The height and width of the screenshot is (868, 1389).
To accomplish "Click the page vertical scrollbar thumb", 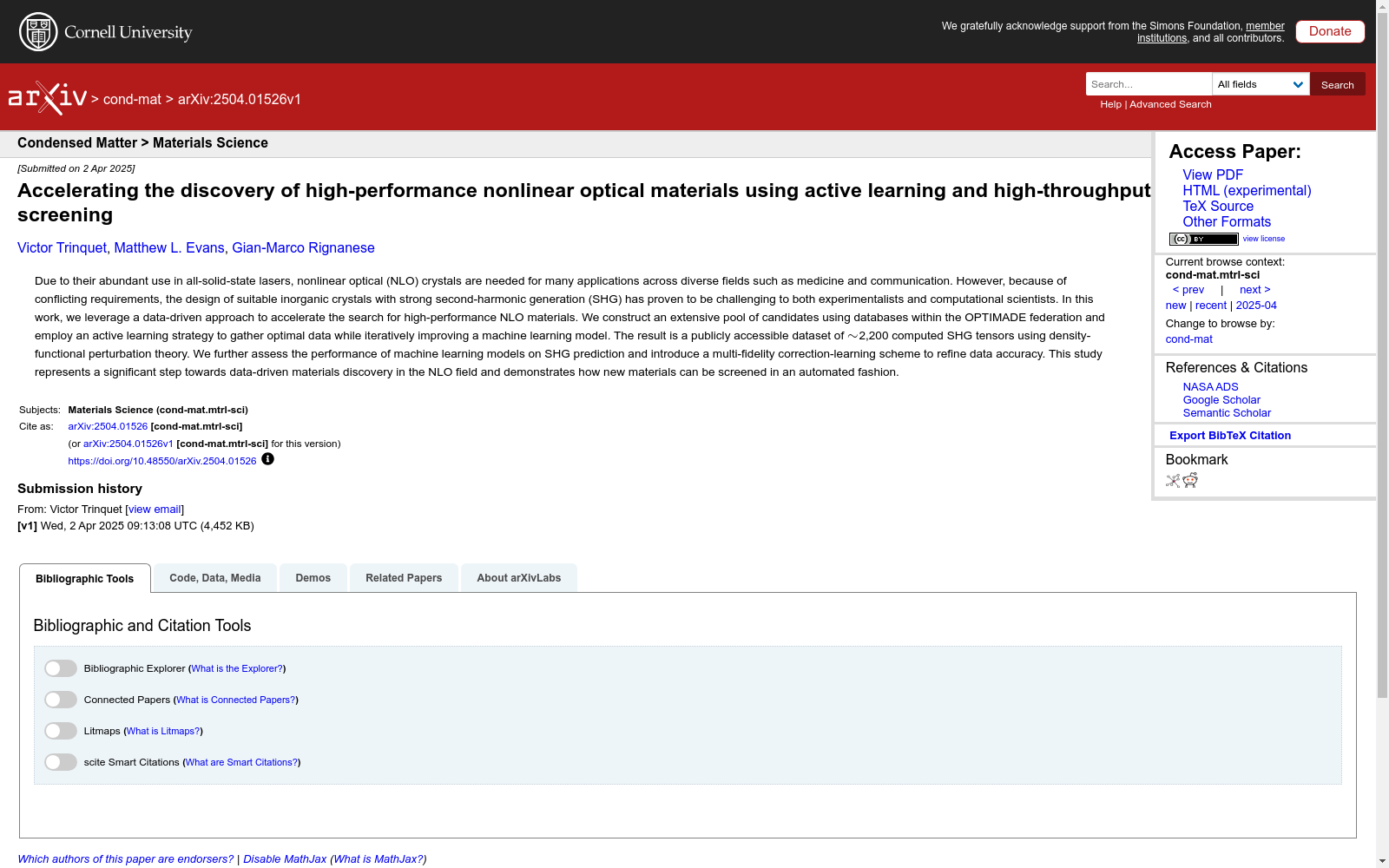I will click(1382, 356).
